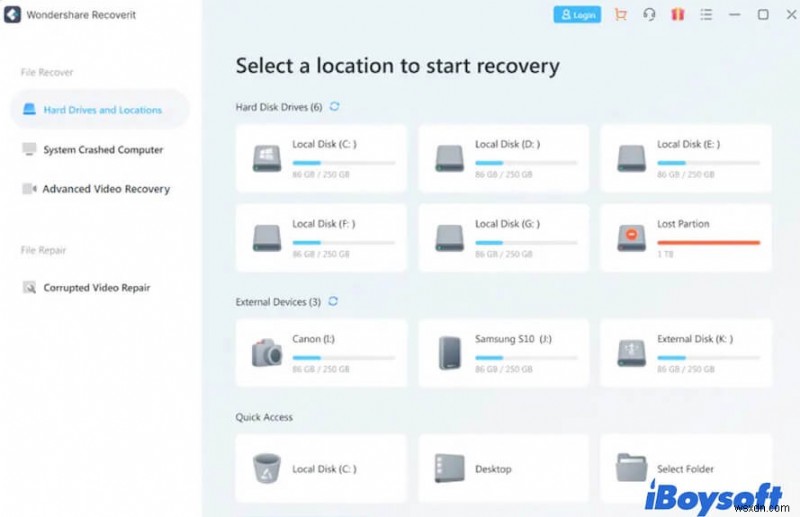Click the Select Folder icon

pos(632,467)
